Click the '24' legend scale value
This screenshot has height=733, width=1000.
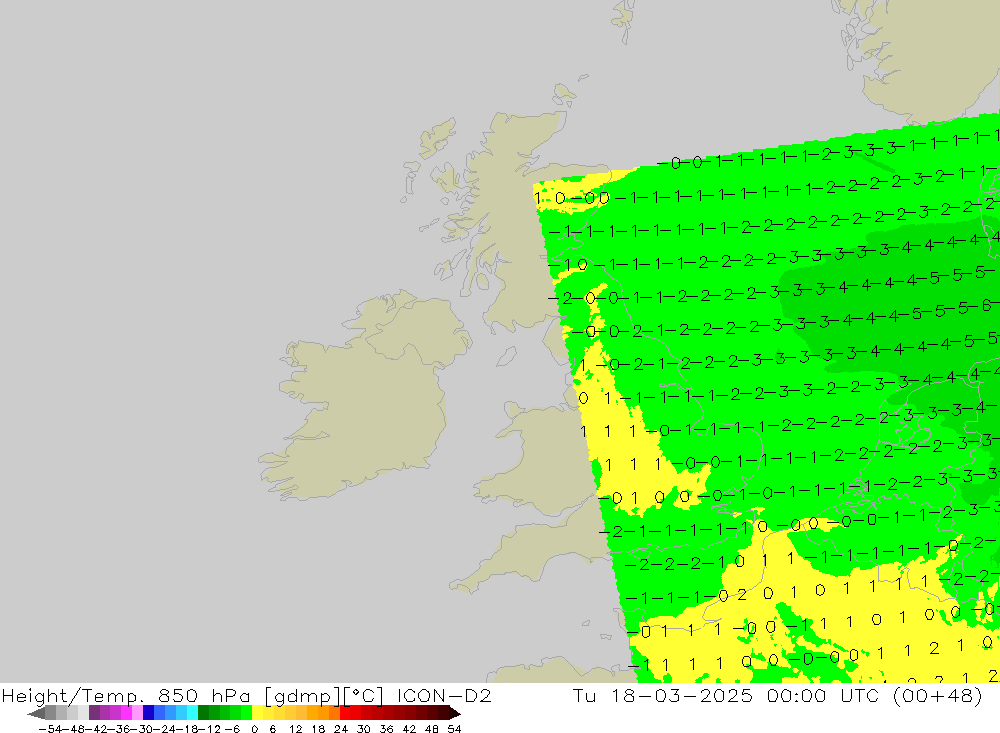click(x=341, y=729)
